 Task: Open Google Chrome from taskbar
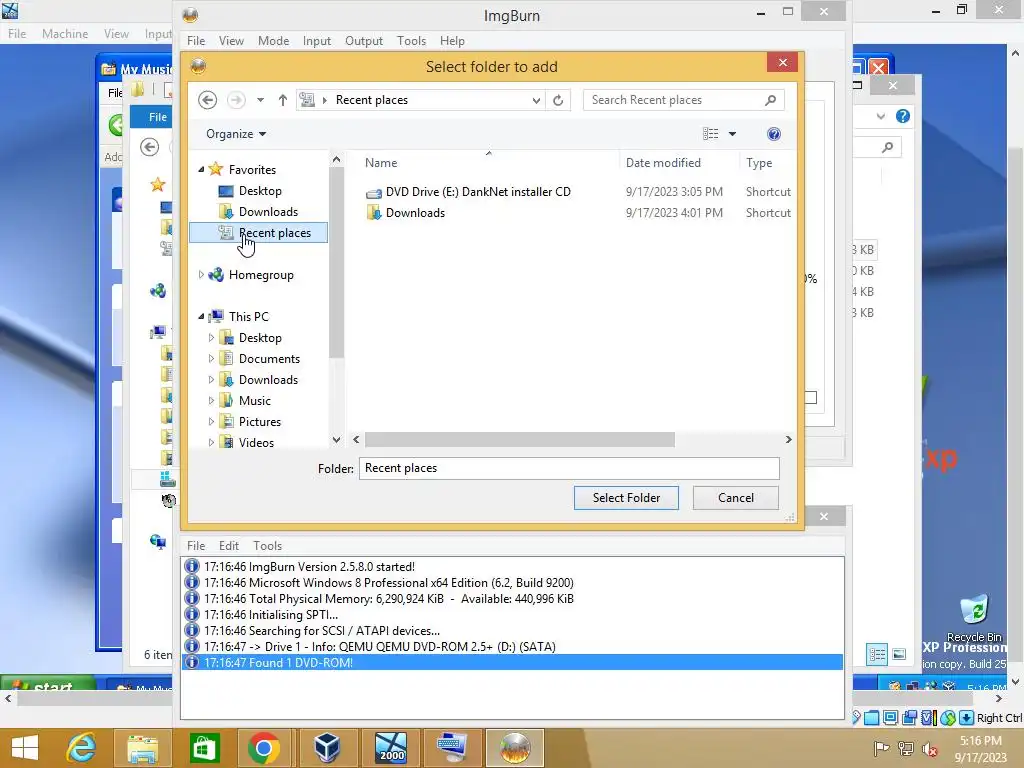pos(263,748)
